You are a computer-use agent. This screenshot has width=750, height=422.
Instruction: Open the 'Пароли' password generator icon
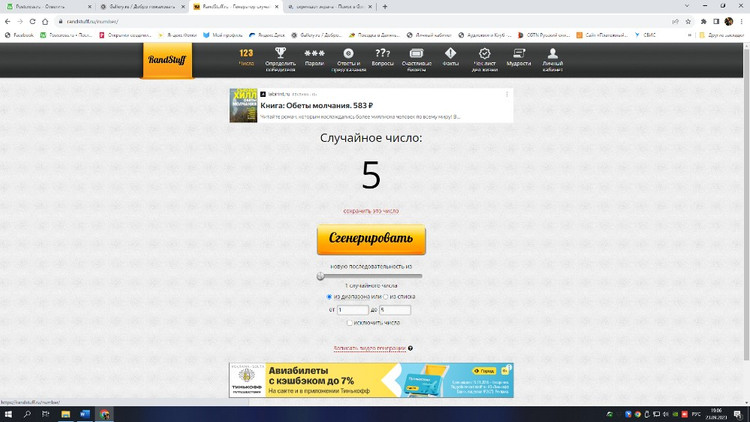(314, 58)
